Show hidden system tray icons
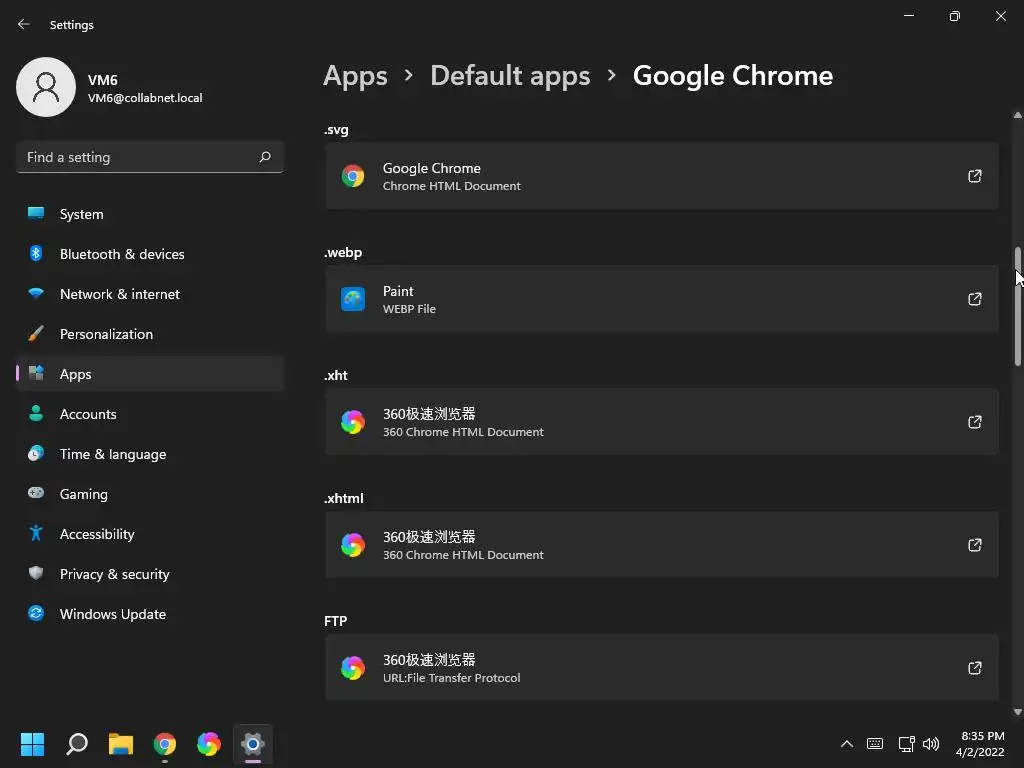The width and height of the screenshot is (1024, 768). tap(846, 744)
